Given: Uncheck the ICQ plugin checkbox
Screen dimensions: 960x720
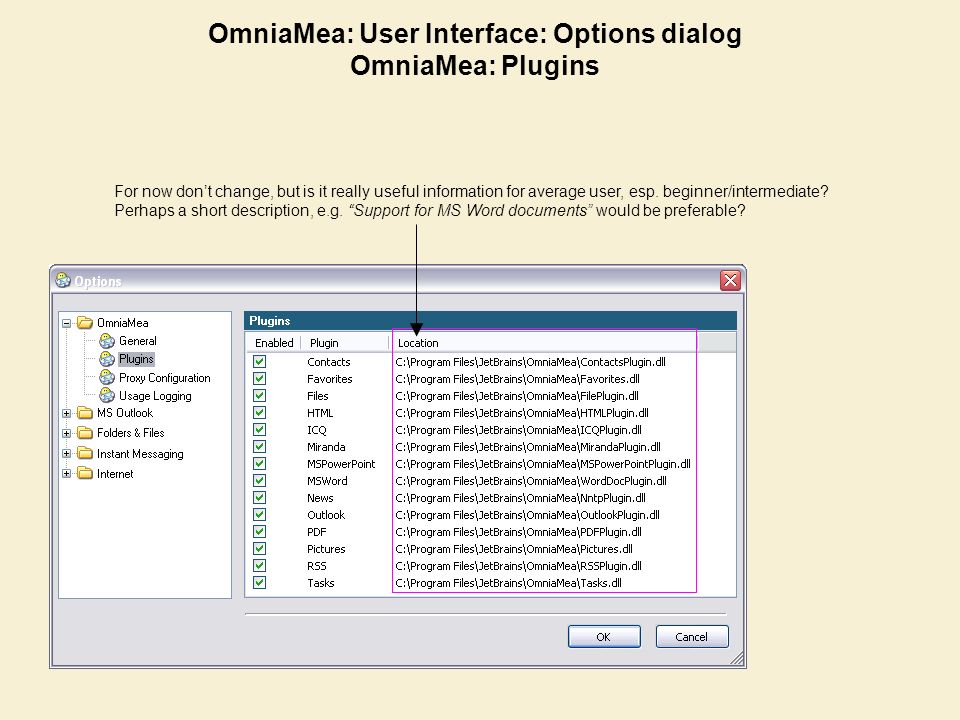Looking at the screenshot, I should point(260,430).
